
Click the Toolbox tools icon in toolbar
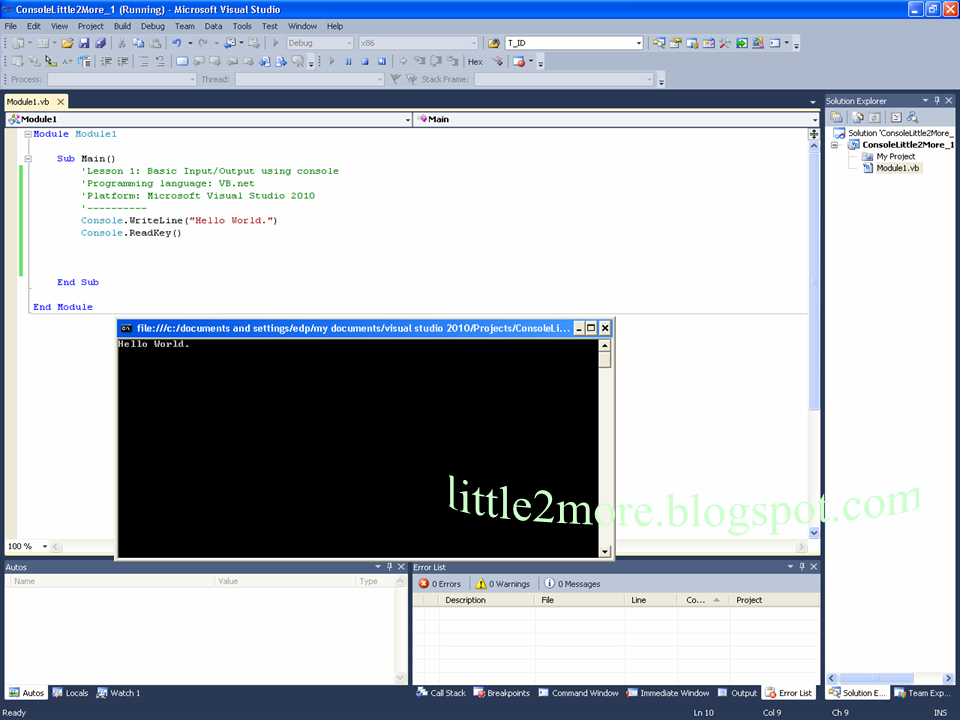pos(725,43)
